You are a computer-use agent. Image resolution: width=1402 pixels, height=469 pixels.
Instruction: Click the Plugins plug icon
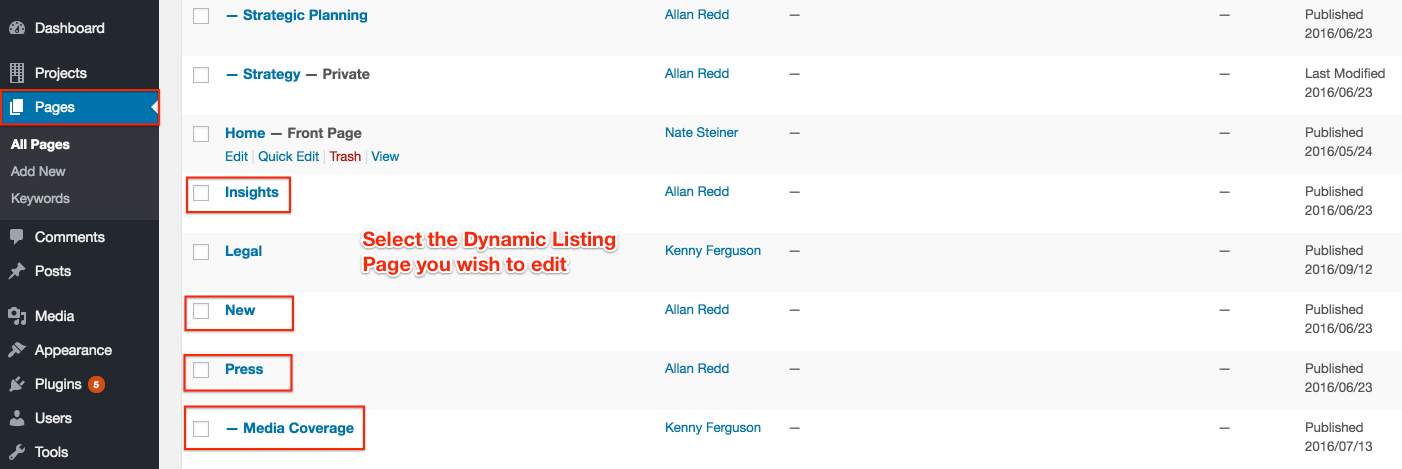(x=17, y=384)
